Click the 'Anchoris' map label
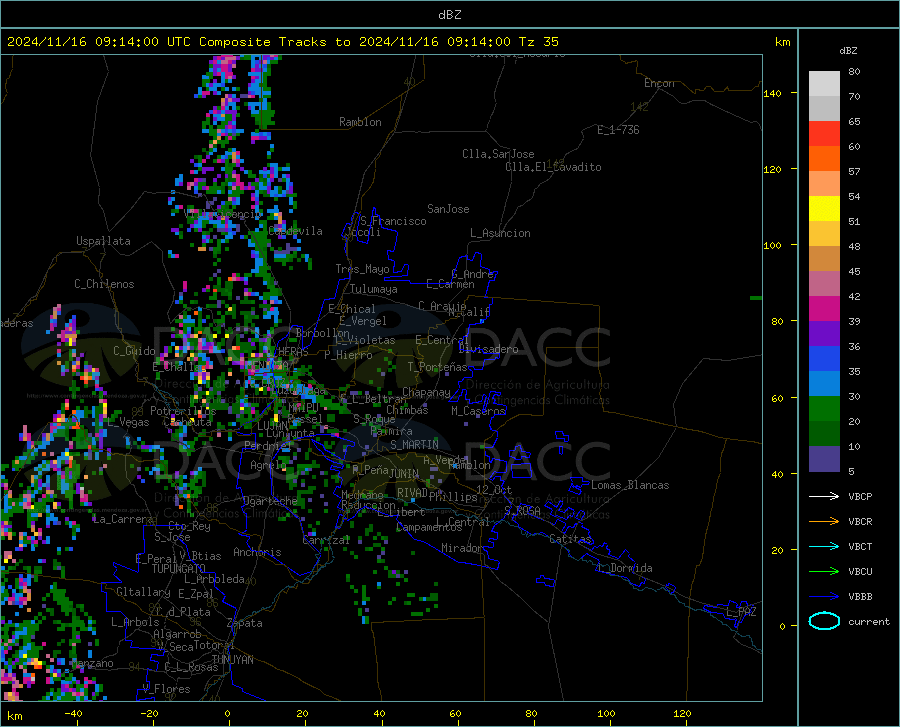The width and height of the screenshot is (900, 727). [257, 553]
